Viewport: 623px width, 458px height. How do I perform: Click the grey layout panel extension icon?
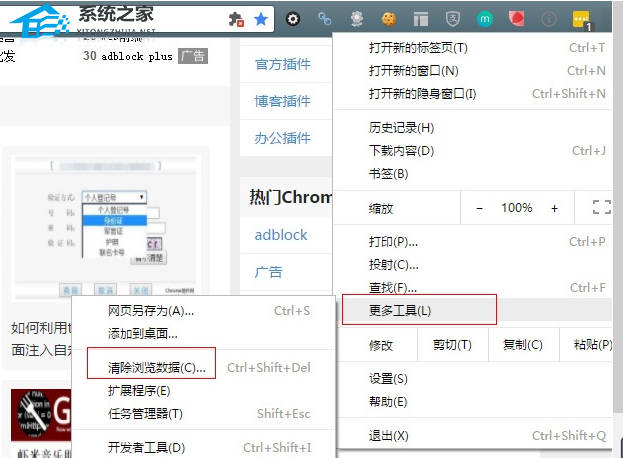[421, 19]
